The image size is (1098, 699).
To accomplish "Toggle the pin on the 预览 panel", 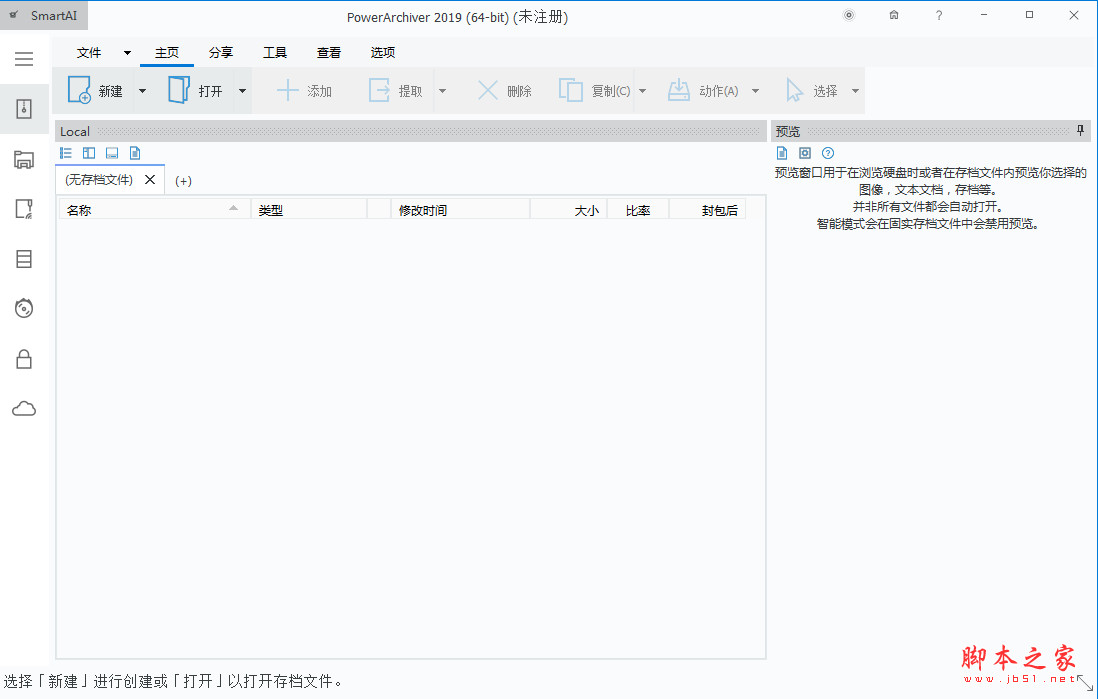I will click(1080, 131).
